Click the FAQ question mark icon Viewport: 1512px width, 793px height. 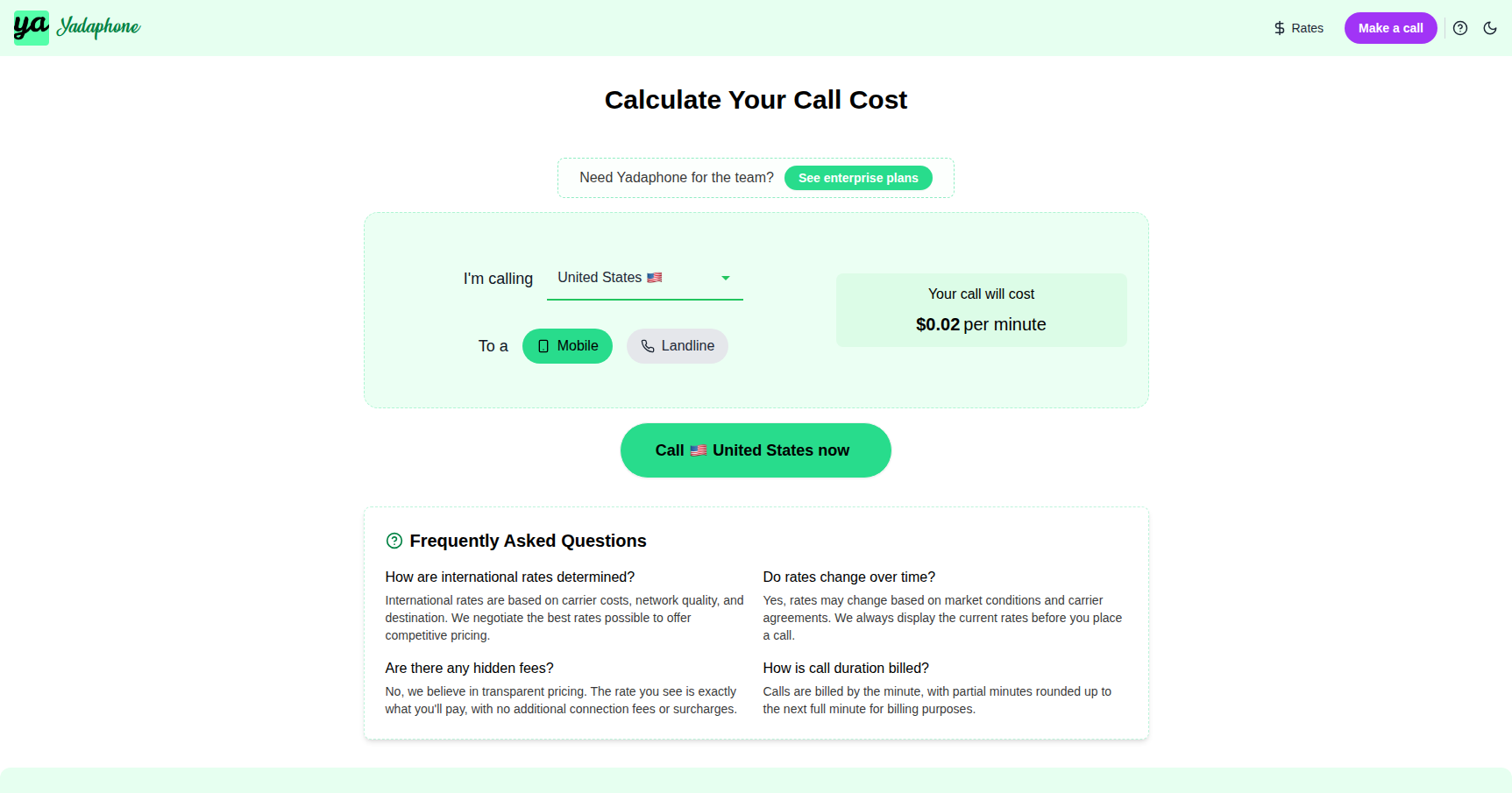394,541
